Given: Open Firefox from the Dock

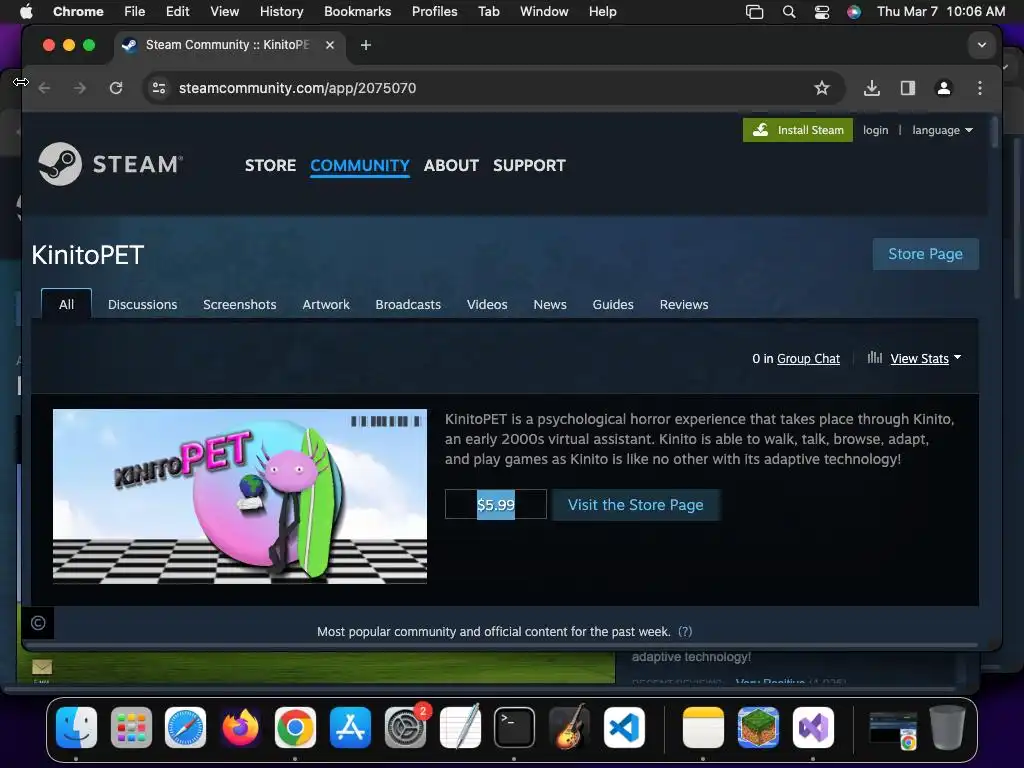Looking at the screenshot, I should (240, 727).
